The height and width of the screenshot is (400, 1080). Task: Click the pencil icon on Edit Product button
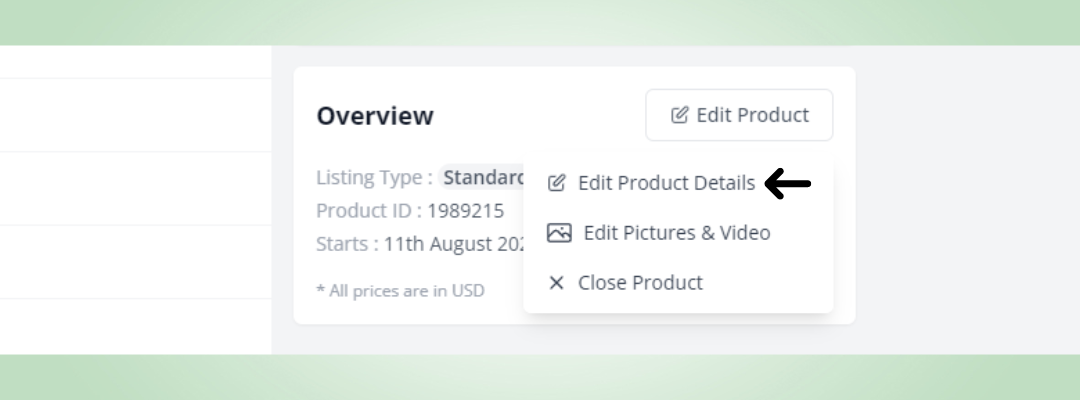[x=680, y=115]
